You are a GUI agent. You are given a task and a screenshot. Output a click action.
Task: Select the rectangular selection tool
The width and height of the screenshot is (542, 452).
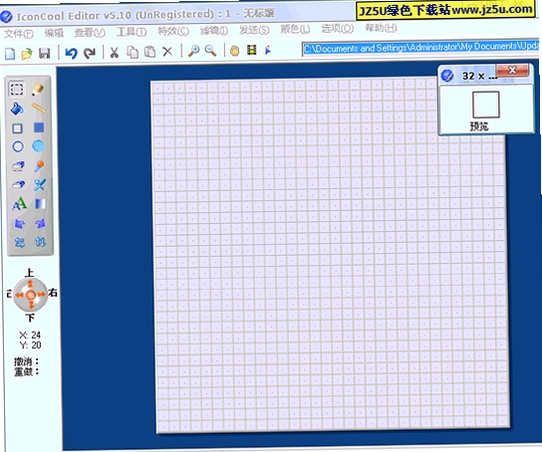point(17,89)
